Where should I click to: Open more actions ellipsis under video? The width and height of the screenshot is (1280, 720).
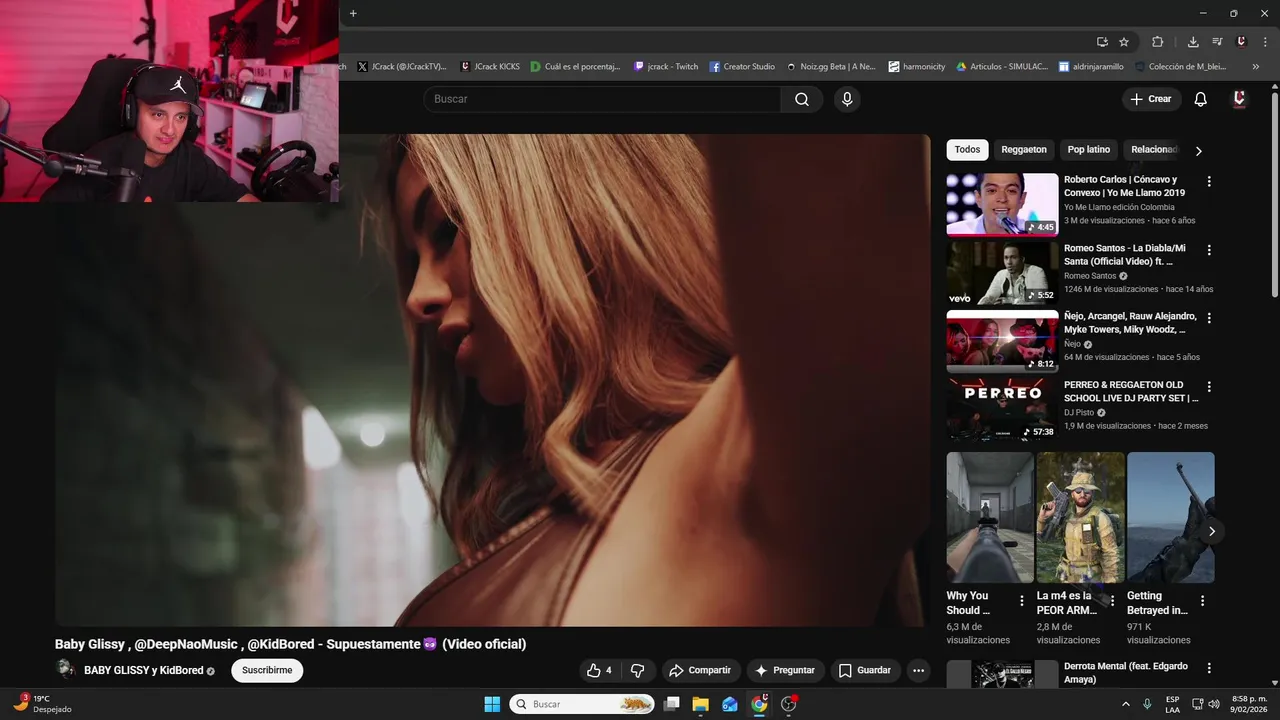coord(919,670)
